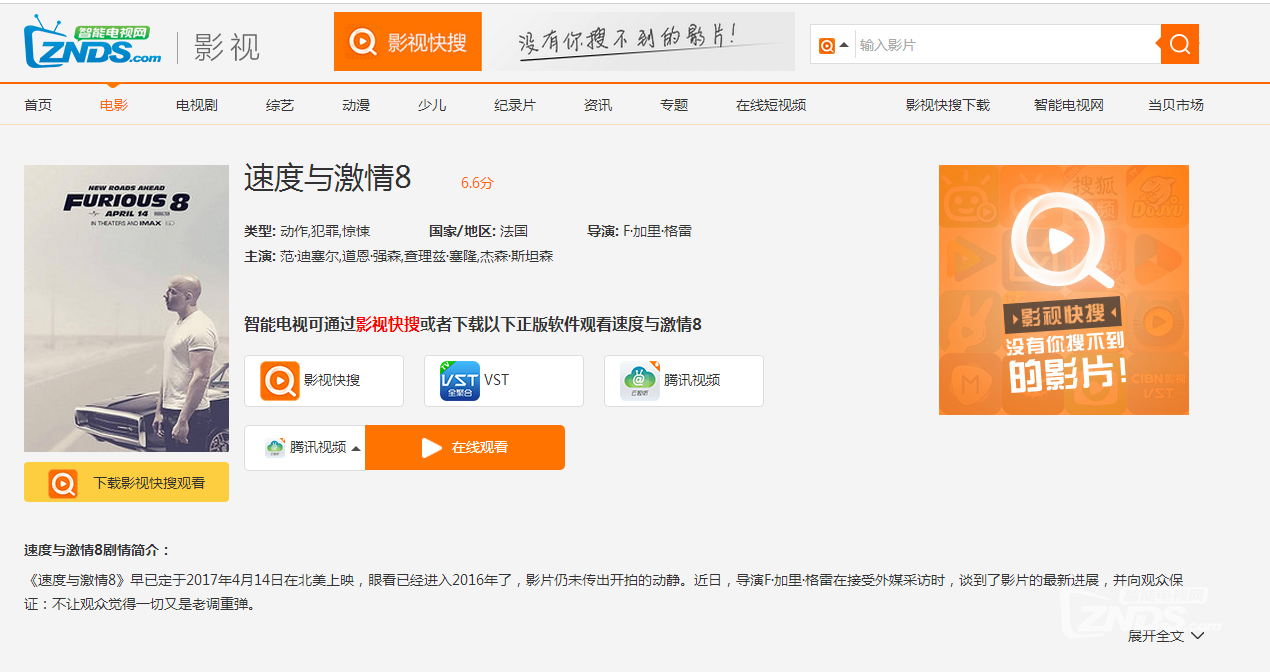
Task: Expand full synopsis via 展开全文
Action: [1166, 636]
